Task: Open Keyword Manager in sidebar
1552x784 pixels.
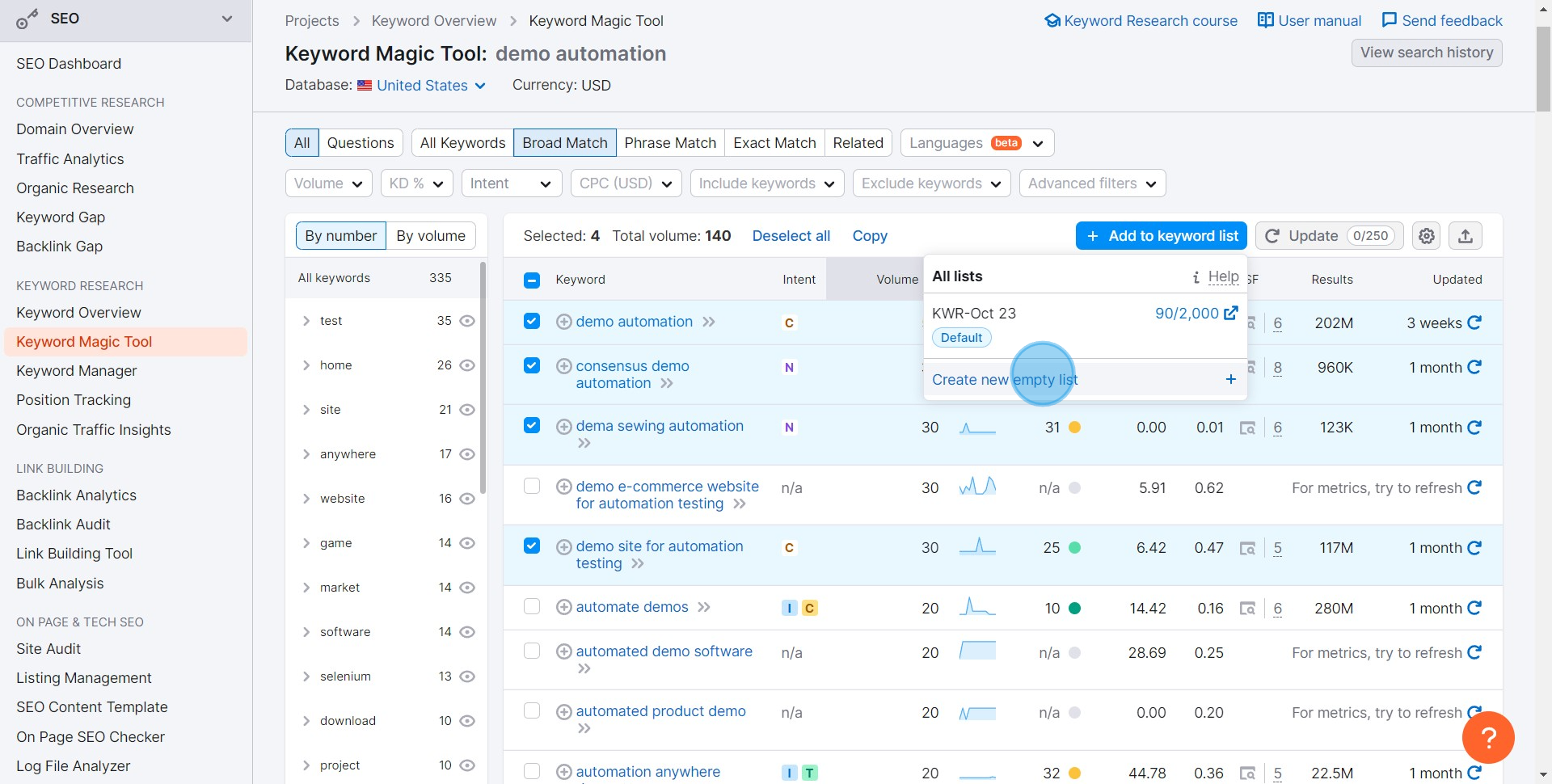Action: [77, 371]
